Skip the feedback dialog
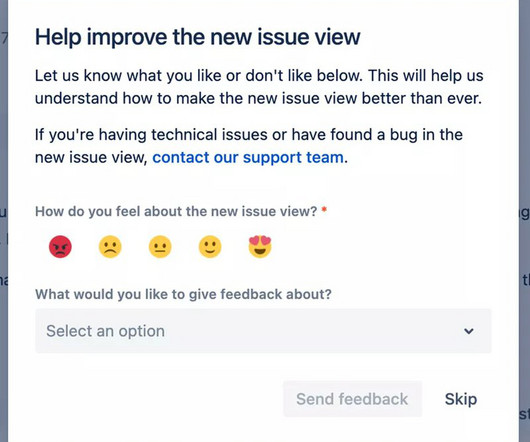The height and width of the screenshot is (442, 530). point(461,399)
